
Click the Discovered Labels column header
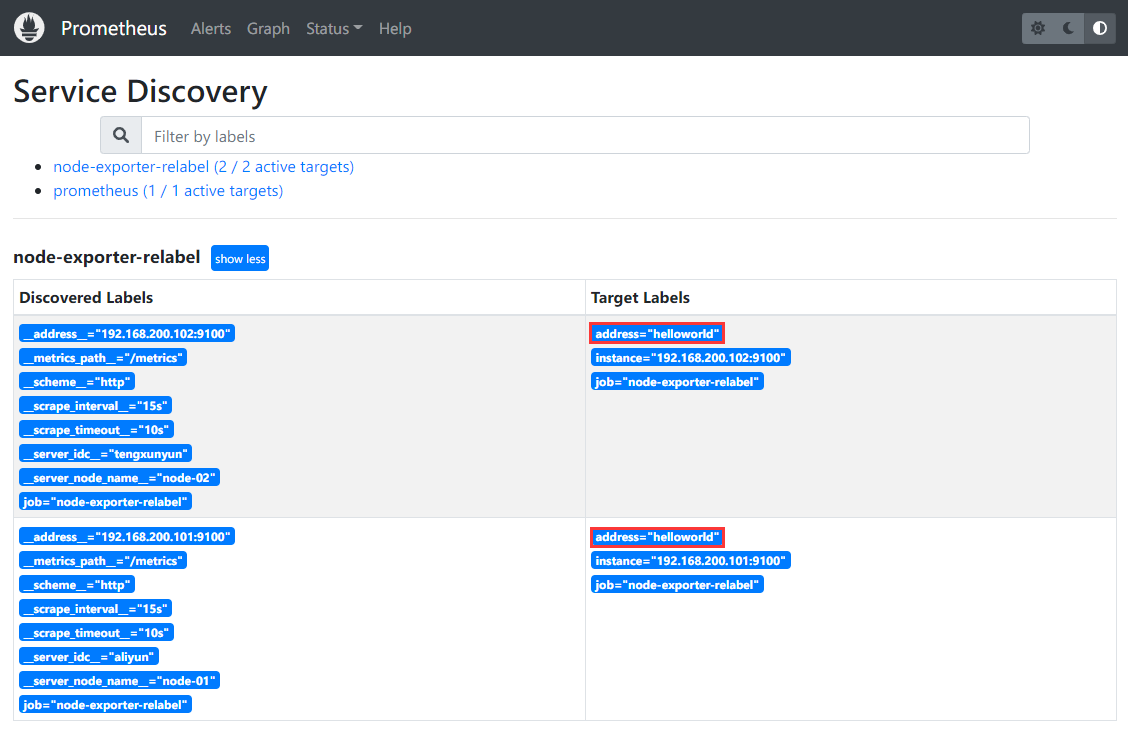[x=86, y=298]
